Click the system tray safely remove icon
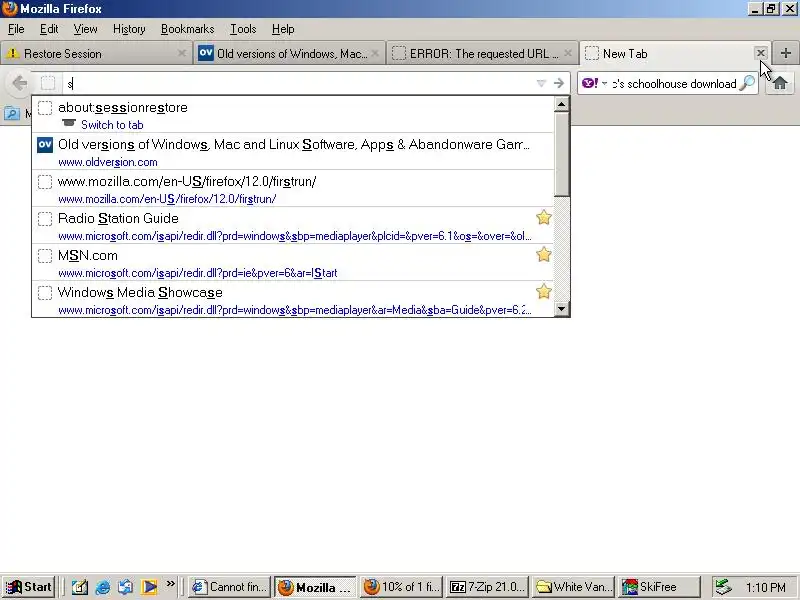This screenshot has width=800, height=600. [722, 587]
